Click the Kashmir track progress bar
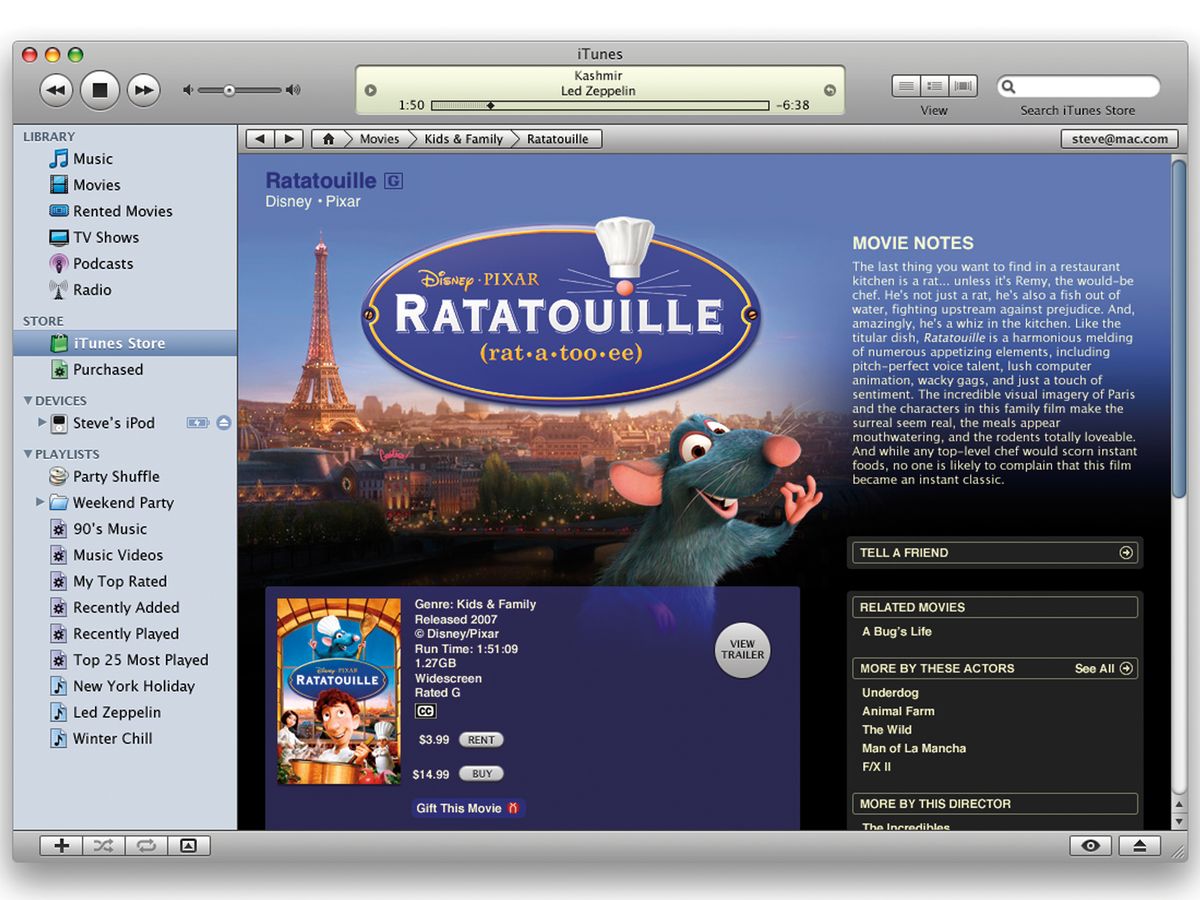This screenshot has width=1200, height=900. tap(600, 105)
